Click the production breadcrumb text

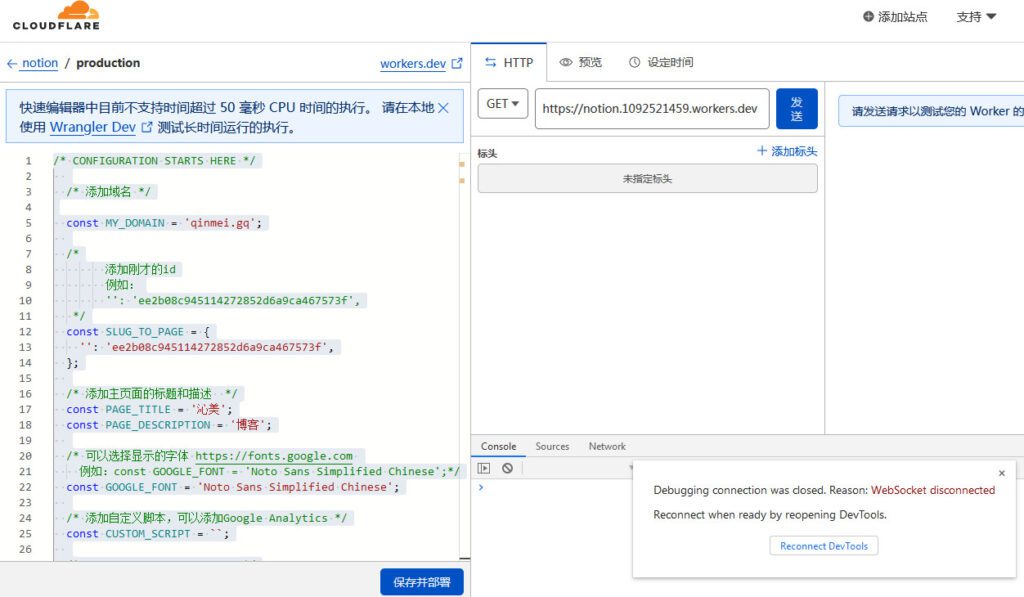point(108,63)
